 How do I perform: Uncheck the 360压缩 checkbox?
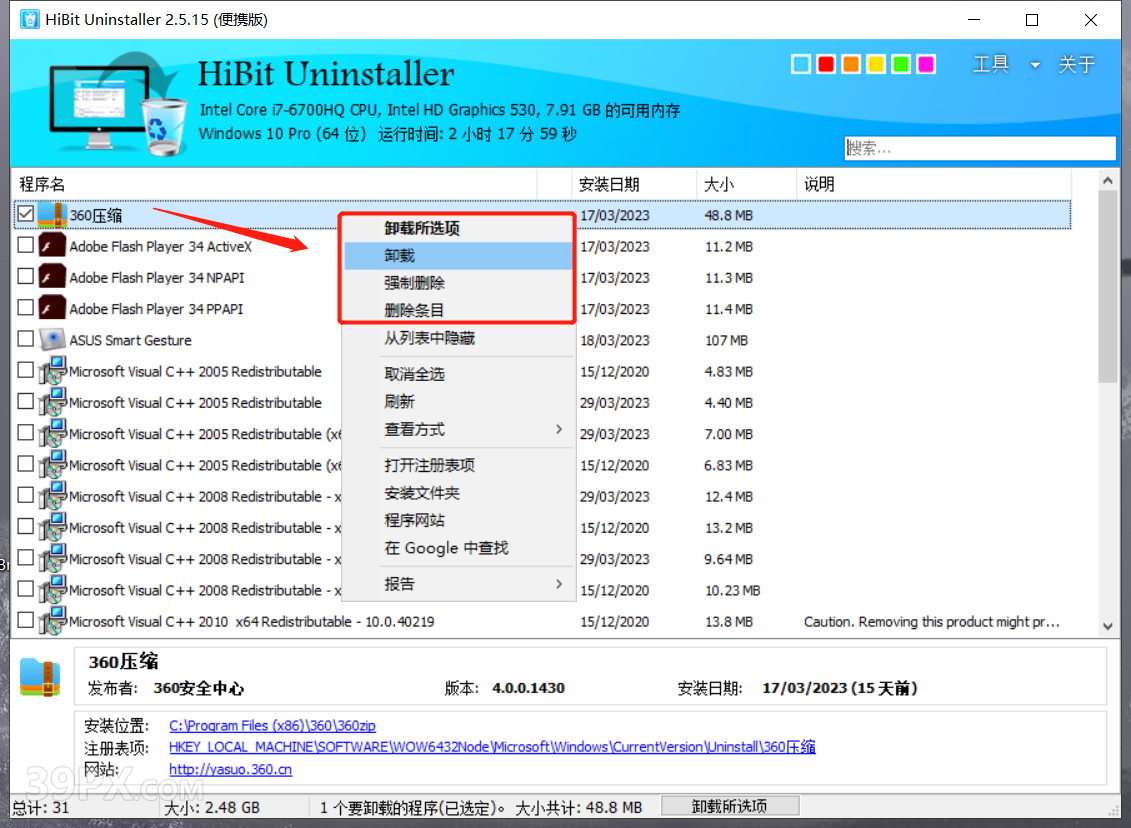click(x=25, y=214)
